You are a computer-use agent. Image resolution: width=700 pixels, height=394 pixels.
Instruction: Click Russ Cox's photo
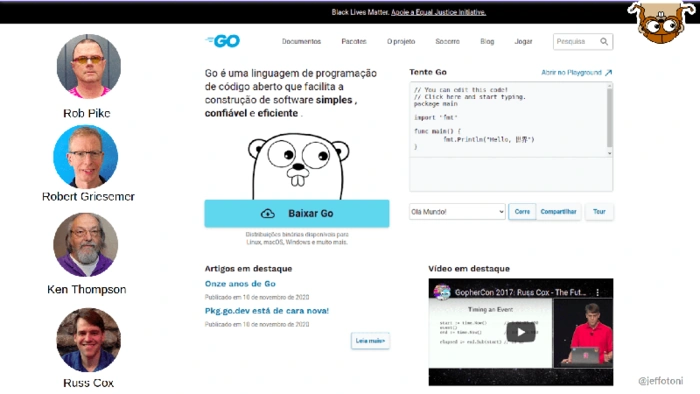[88, 340]
